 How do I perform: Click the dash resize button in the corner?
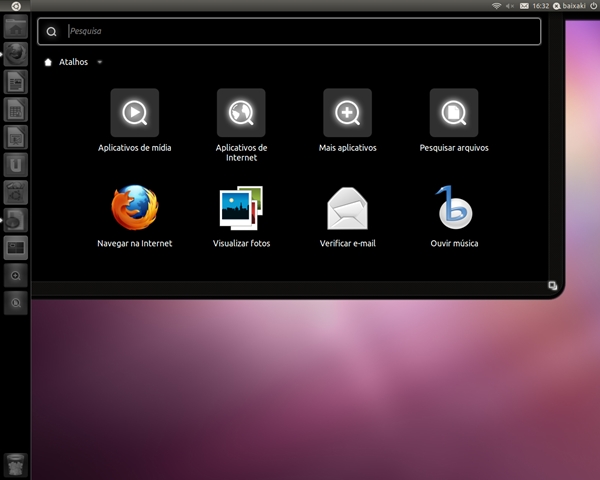[x=552, y=286]
